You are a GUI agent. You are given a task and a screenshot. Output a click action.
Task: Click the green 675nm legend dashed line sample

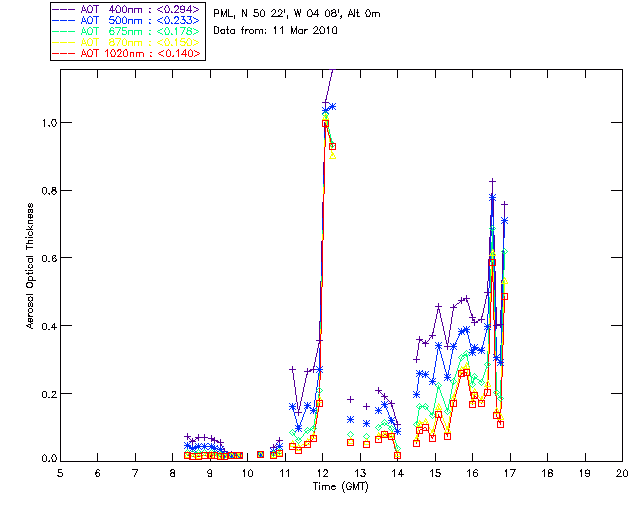coord(63,31)
